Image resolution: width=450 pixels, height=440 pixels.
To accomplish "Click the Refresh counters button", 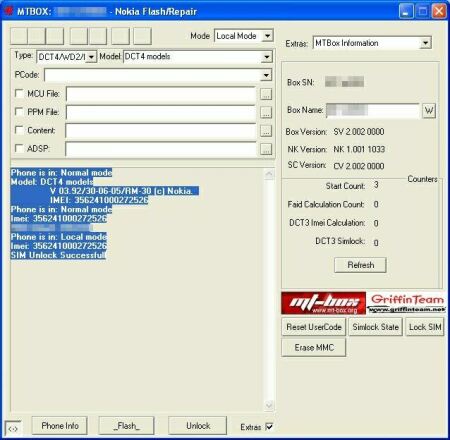I will [x=360, y=265].
